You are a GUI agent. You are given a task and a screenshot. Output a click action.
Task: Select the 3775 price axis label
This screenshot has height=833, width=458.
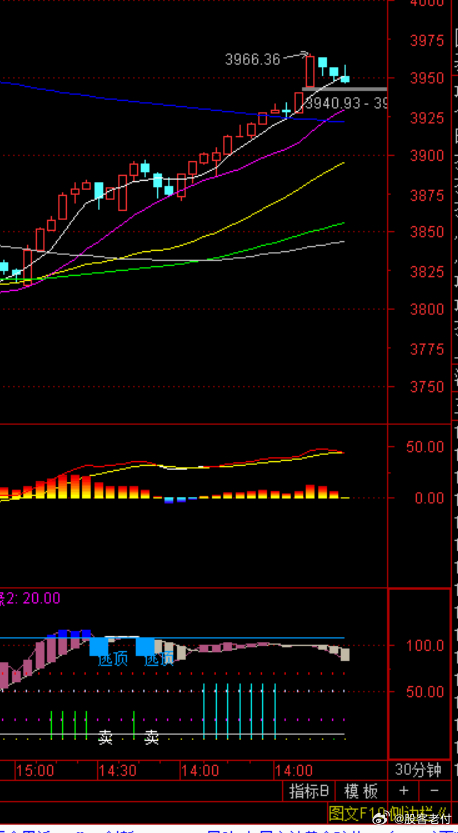[x=427, y=349]
